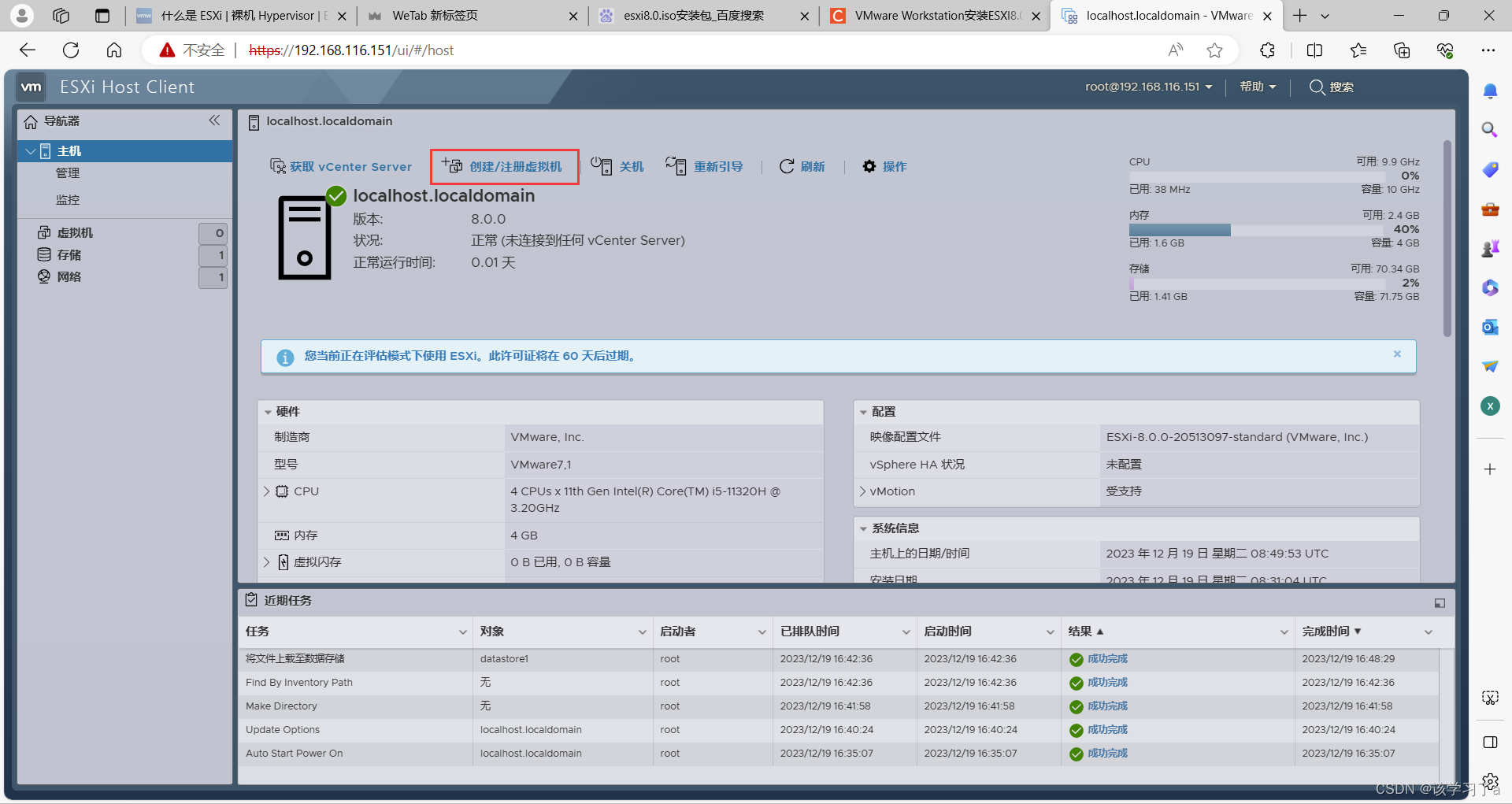Collapse the Navigator panel using the double-chevron icon
1512x804 pixels.
[214, 120]
